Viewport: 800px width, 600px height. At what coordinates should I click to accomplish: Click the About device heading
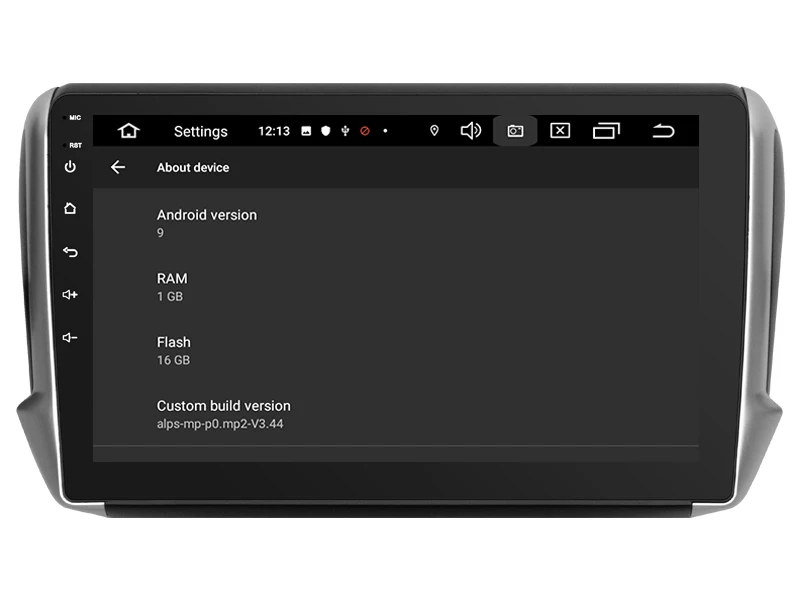[193, 167]
